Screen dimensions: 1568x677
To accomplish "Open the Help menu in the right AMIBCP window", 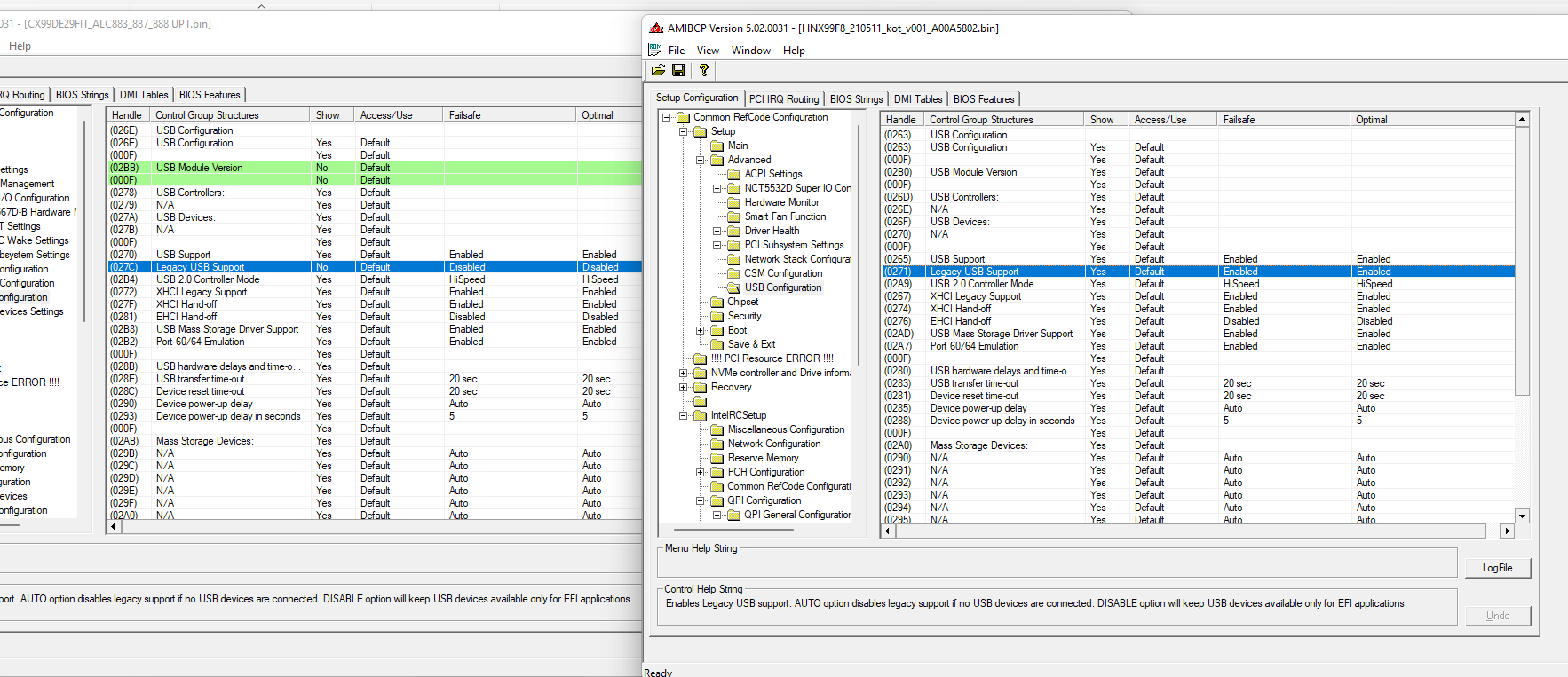I will [794, 51].
